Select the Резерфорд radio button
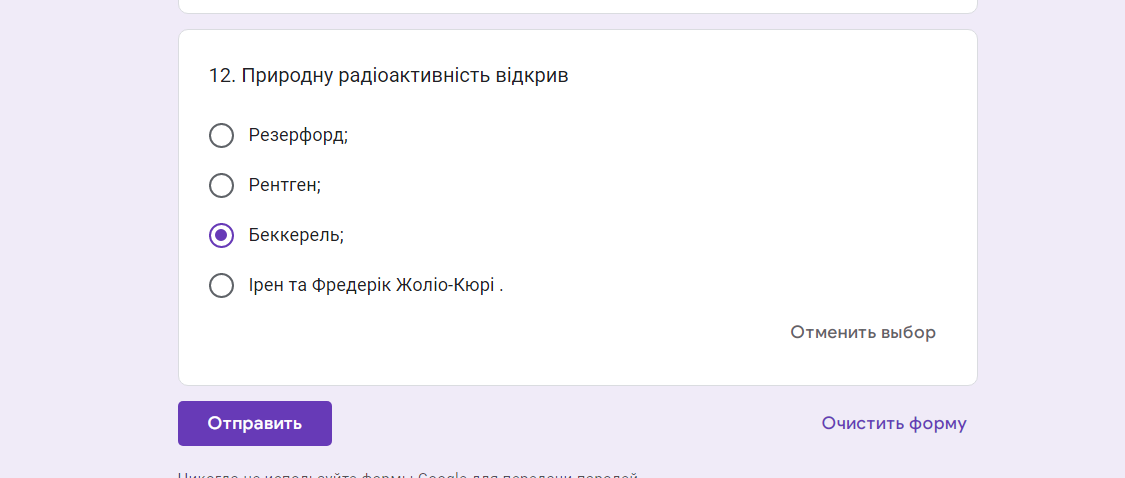 221,135
